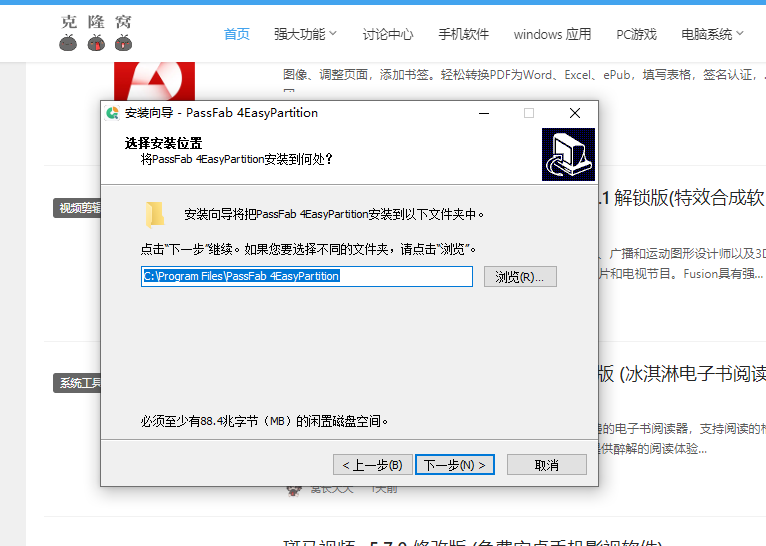Viewport: 766px width, 546px height.
Task: Click the computer setup icon in the wizard header
Action: [568, 154]
